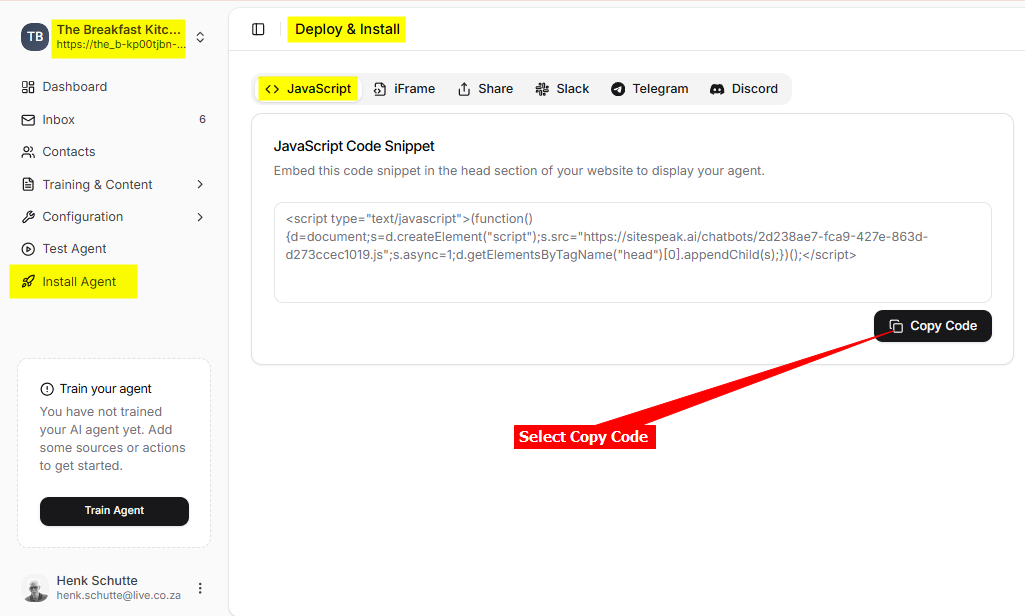Open the Dashboard page
The height and width of the screenshot is (616, 1025).
tap(75, 87)
